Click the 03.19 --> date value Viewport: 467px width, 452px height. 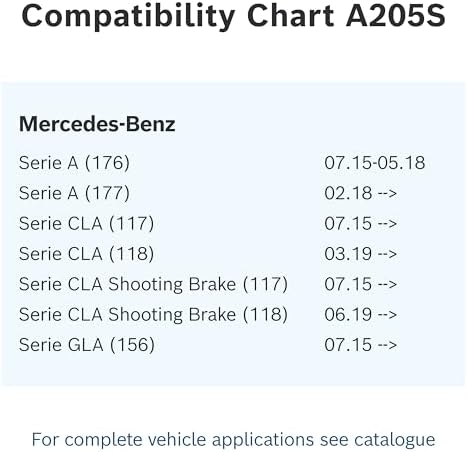[361, 254]
